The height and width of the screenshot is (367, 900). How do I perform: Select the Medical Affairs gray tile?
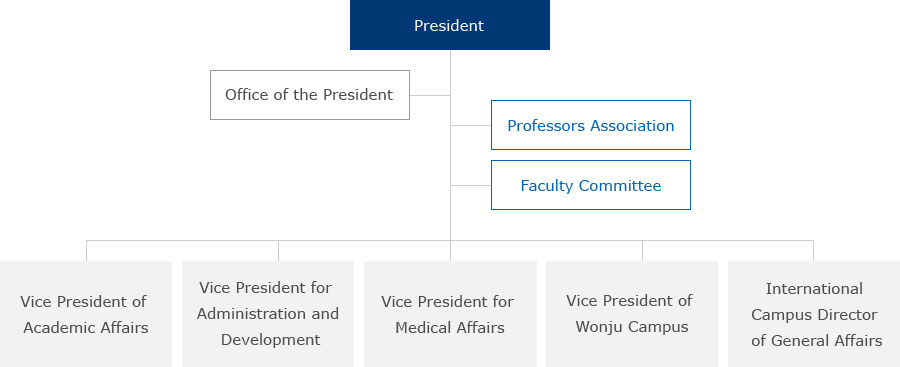(450, 314)
